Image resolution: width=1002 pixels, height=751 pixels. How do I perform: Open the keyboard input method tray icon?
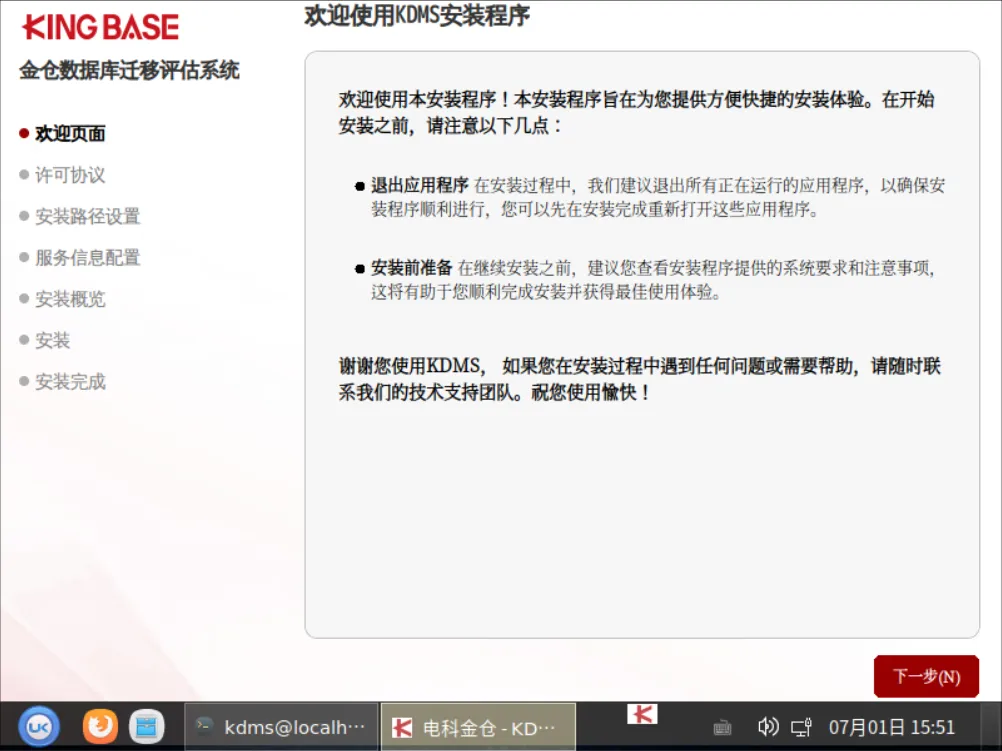click(x=722, y=727)
